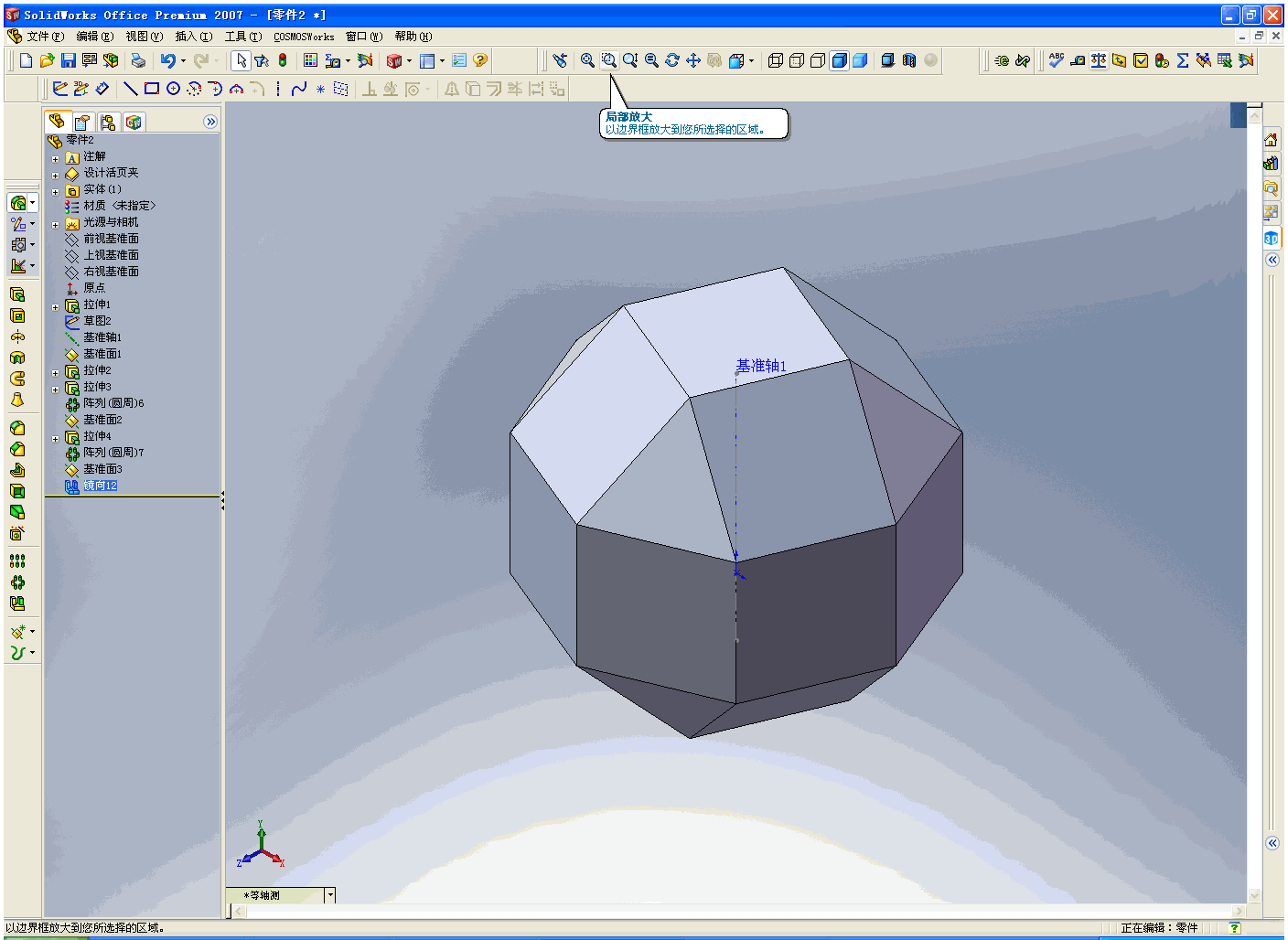Switch display to Hidden Lines Visible
Screen dimensions: 1288x940
coord(797,60)
